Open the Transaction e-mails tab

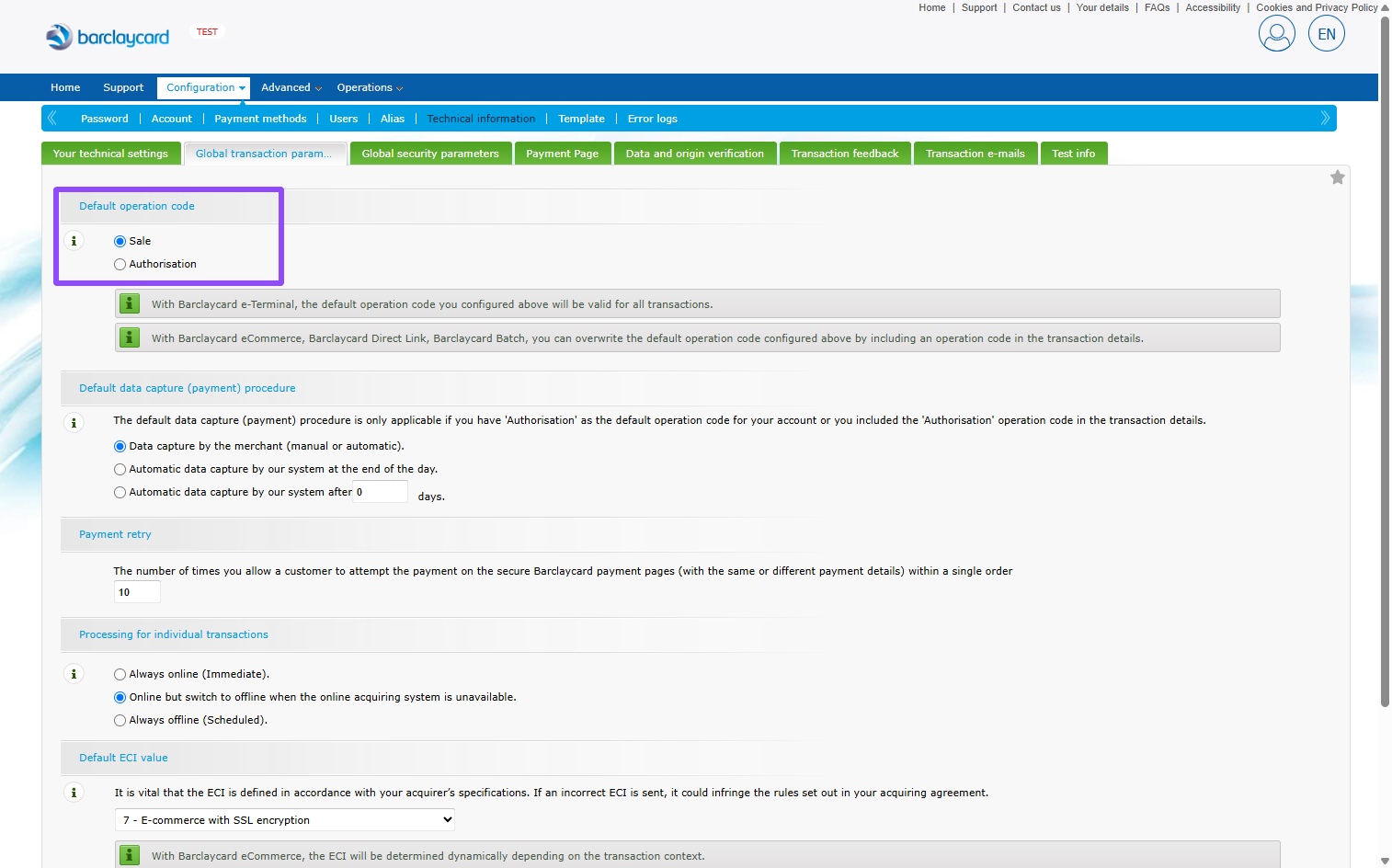coord(975,154)
